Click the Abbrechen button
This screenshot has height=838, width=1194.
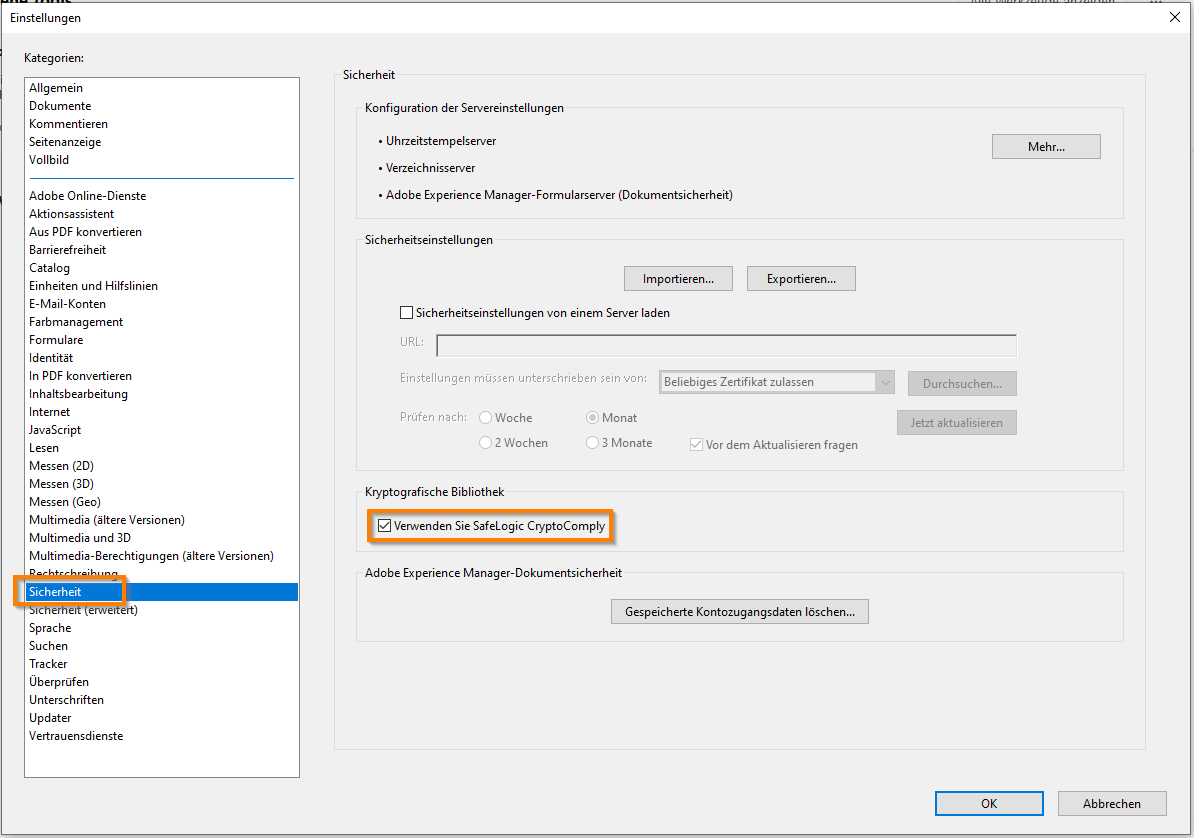[1112, 804]
